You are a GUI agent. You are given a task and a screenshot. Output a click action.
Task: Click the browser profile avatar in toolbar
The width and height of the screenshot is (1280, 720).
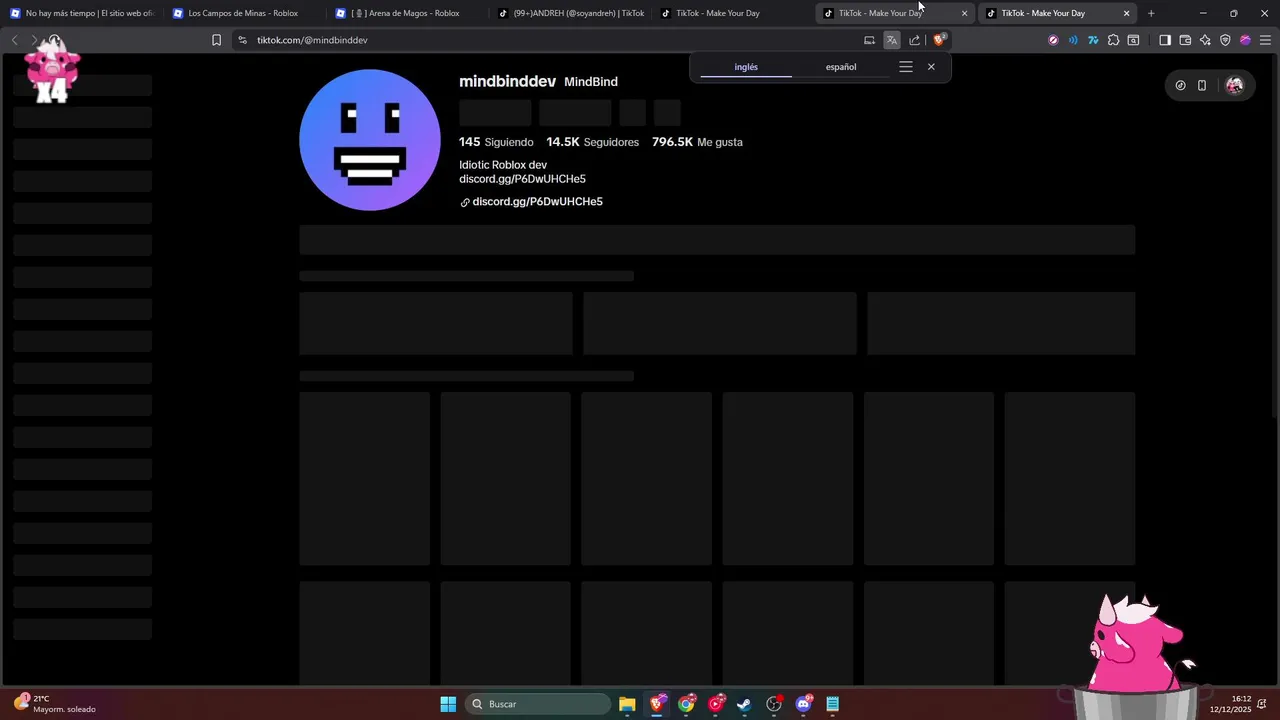coord(1245,40)
